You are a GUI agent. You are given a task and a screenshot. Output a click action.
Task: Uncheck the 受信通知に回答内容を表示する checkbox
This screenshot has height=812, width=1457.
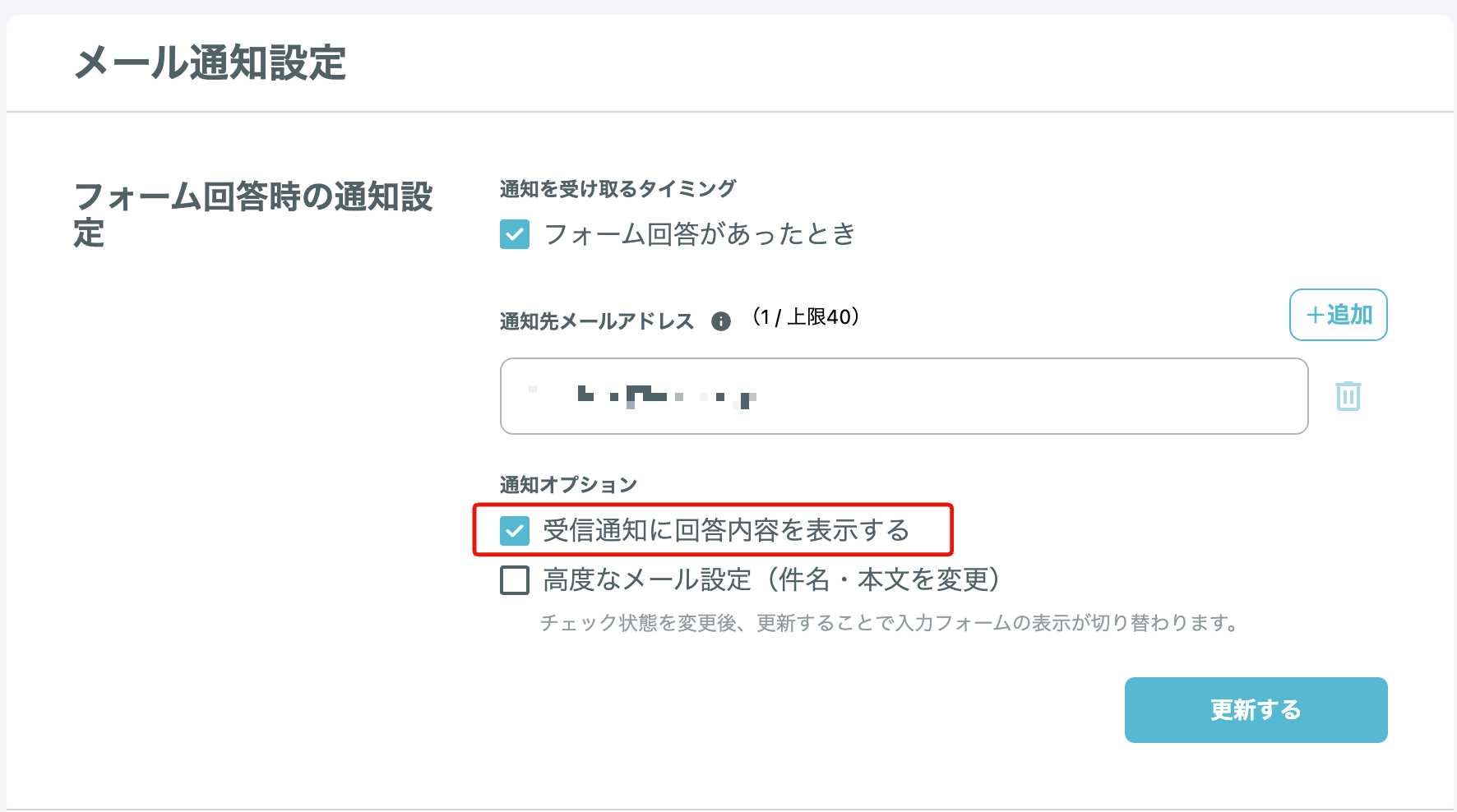point(515,531)
